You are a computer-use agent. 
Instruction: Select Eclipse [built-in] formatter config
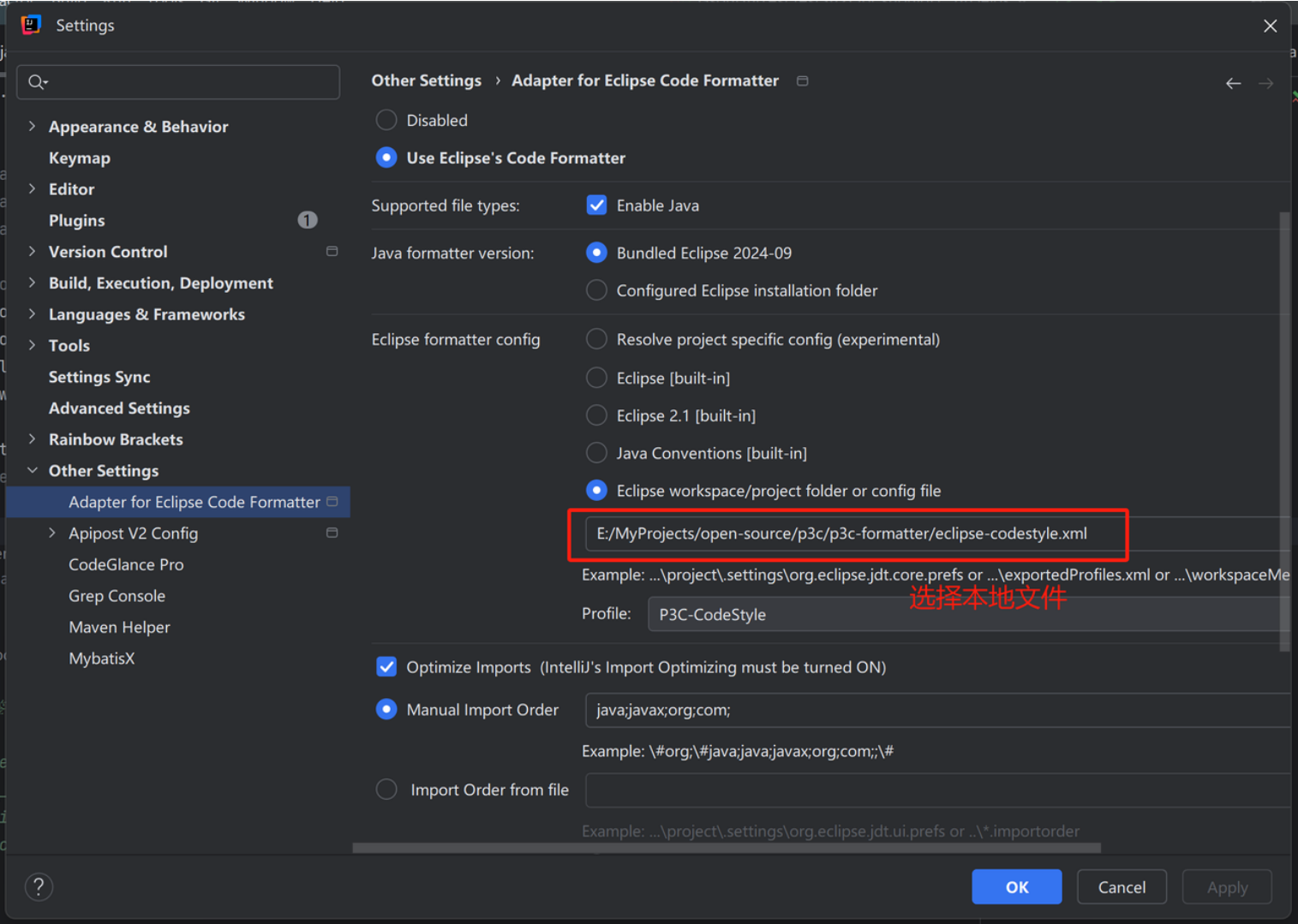(x=596, y=378)
